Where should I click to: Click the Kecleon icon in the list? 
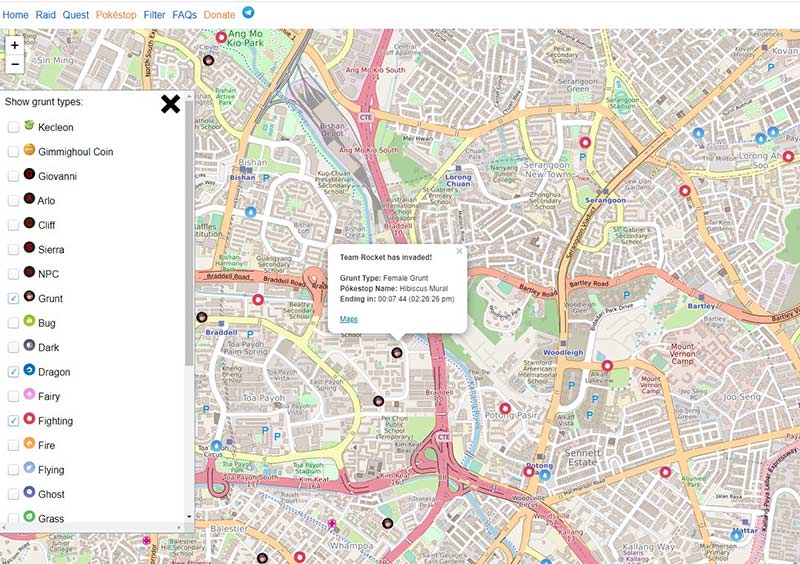coord(29,125)
